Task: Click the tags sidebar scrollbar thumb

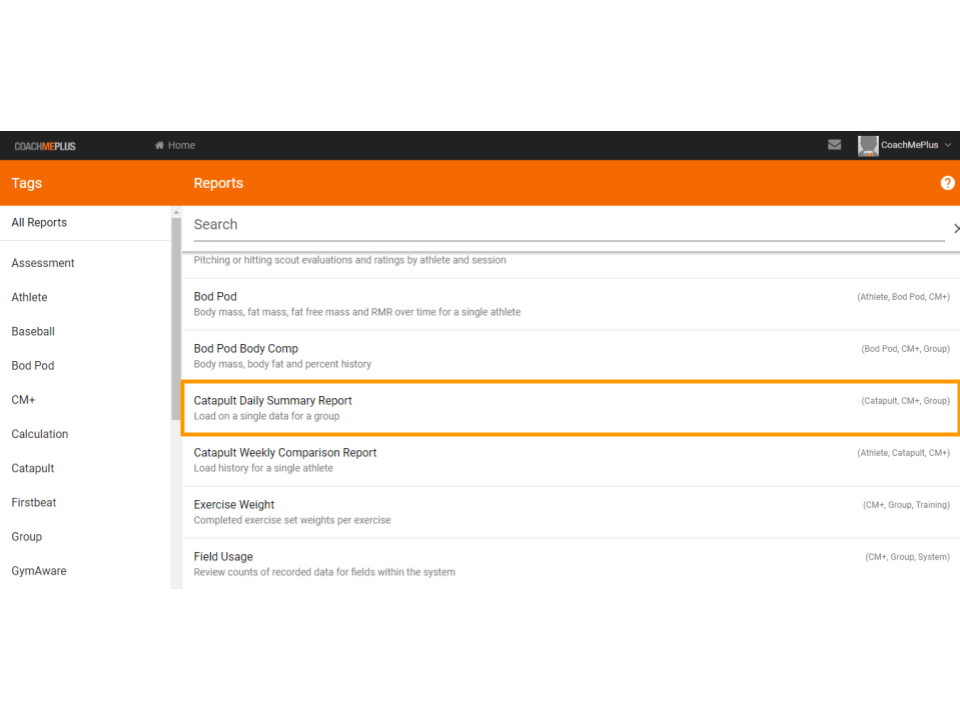Action: click(x=176, y=318)
